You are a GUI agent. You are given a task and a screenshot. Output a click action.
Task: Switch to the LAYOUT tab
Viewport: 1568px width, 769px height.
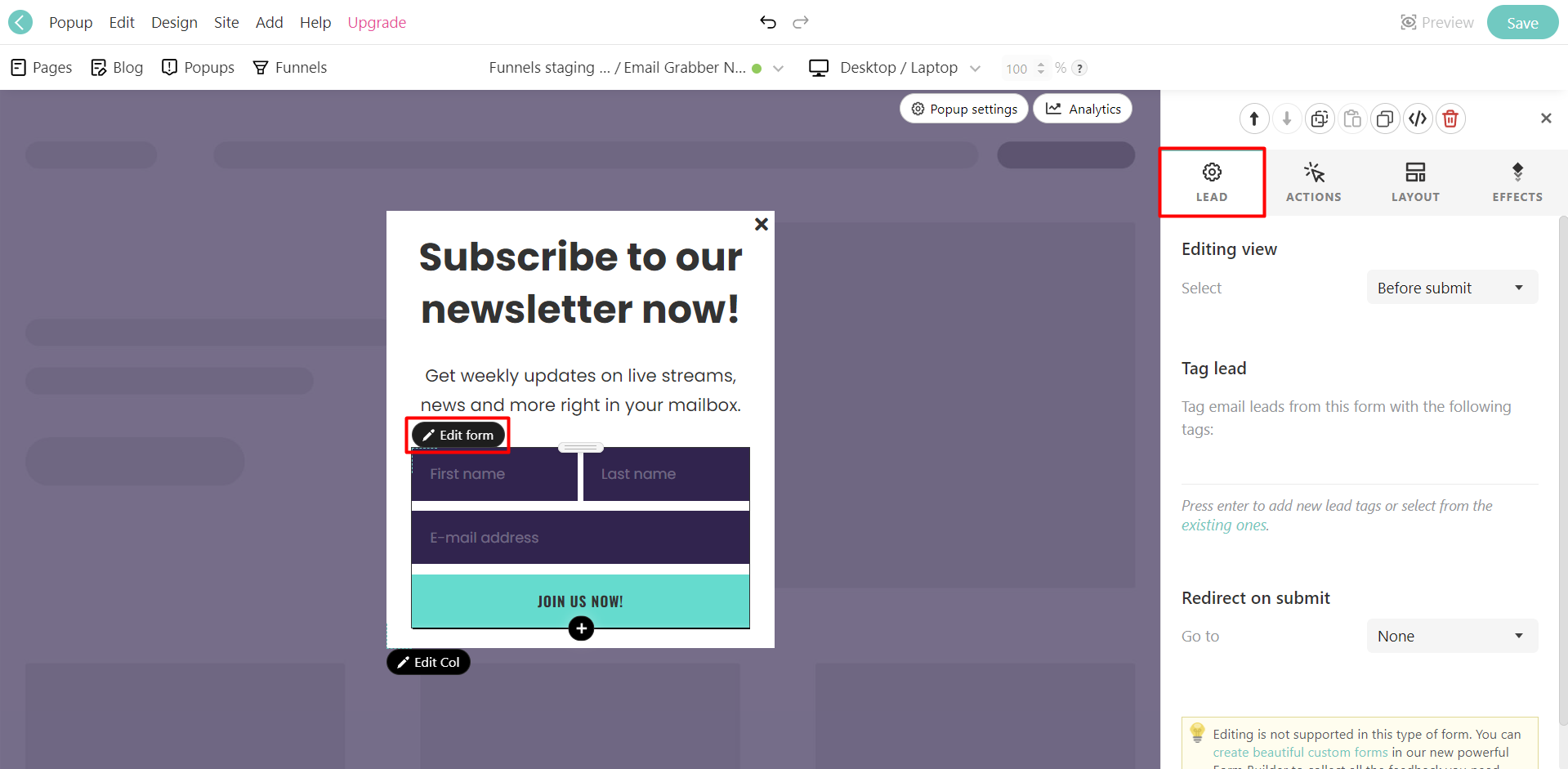(x=1414, y=181)
